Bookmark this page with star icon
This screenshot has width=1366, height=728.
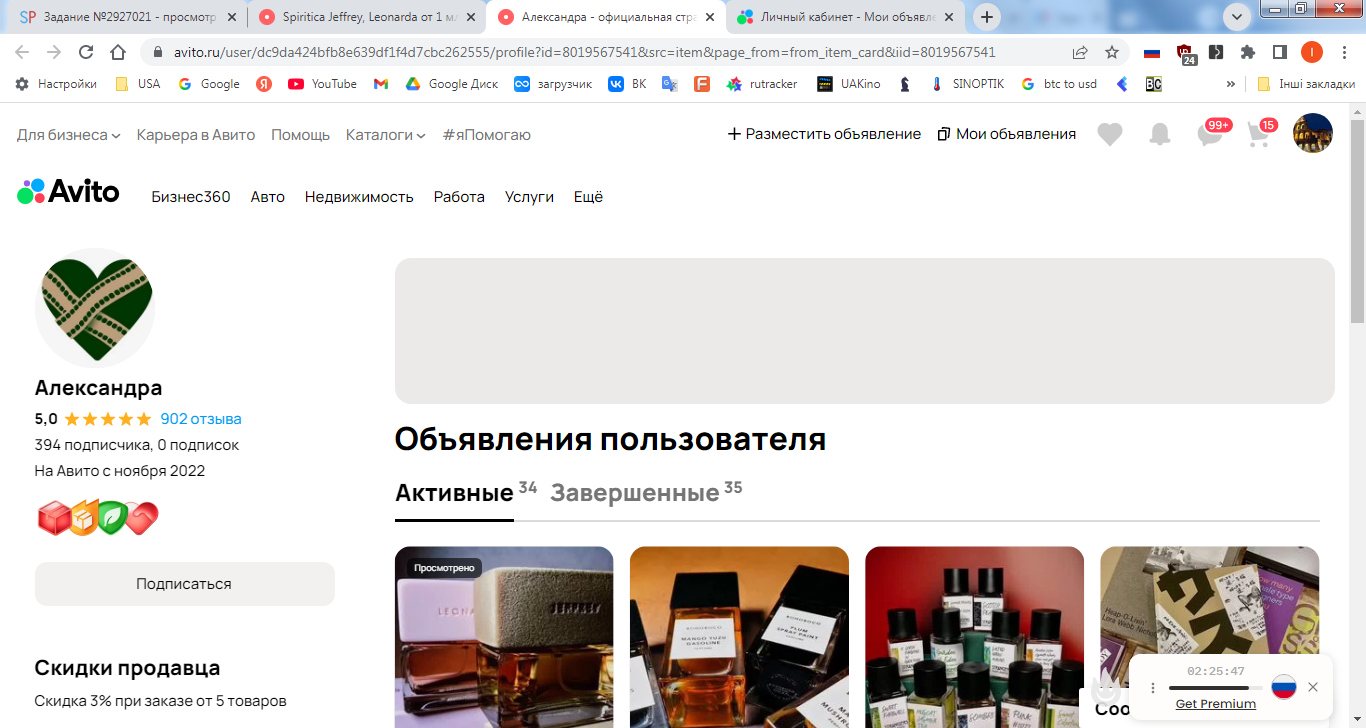point(1112,52)
